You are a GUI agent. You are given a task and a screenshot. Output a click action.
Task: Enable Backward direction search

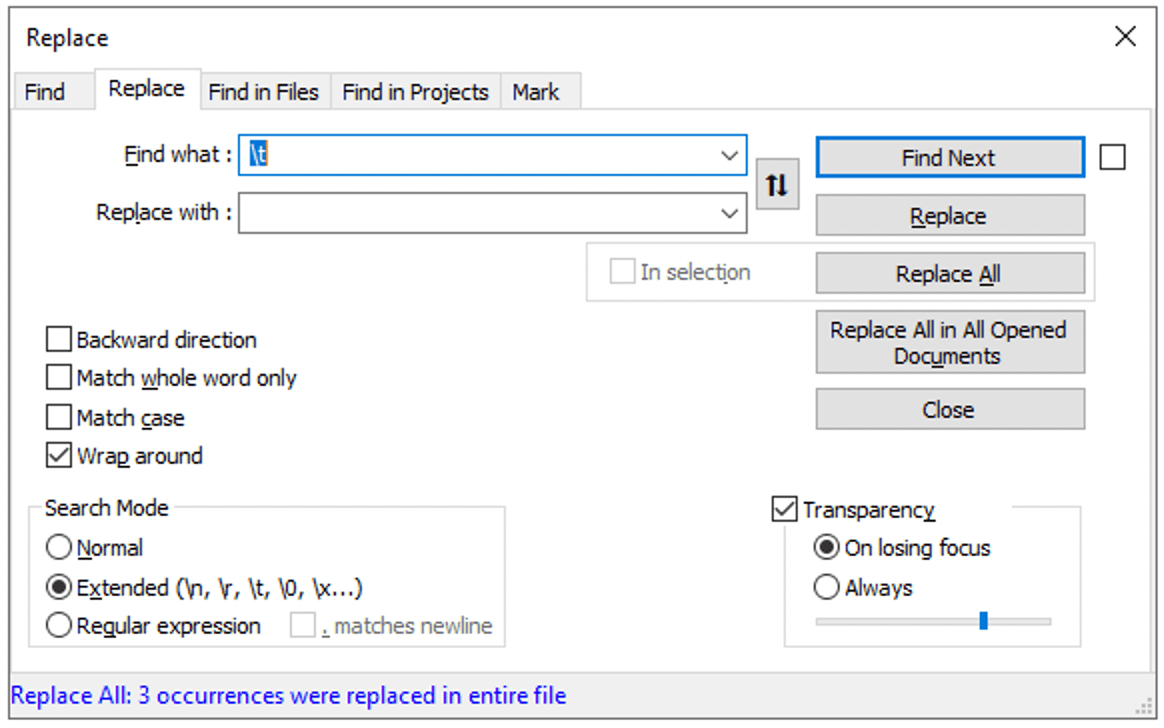click(58, 339)
